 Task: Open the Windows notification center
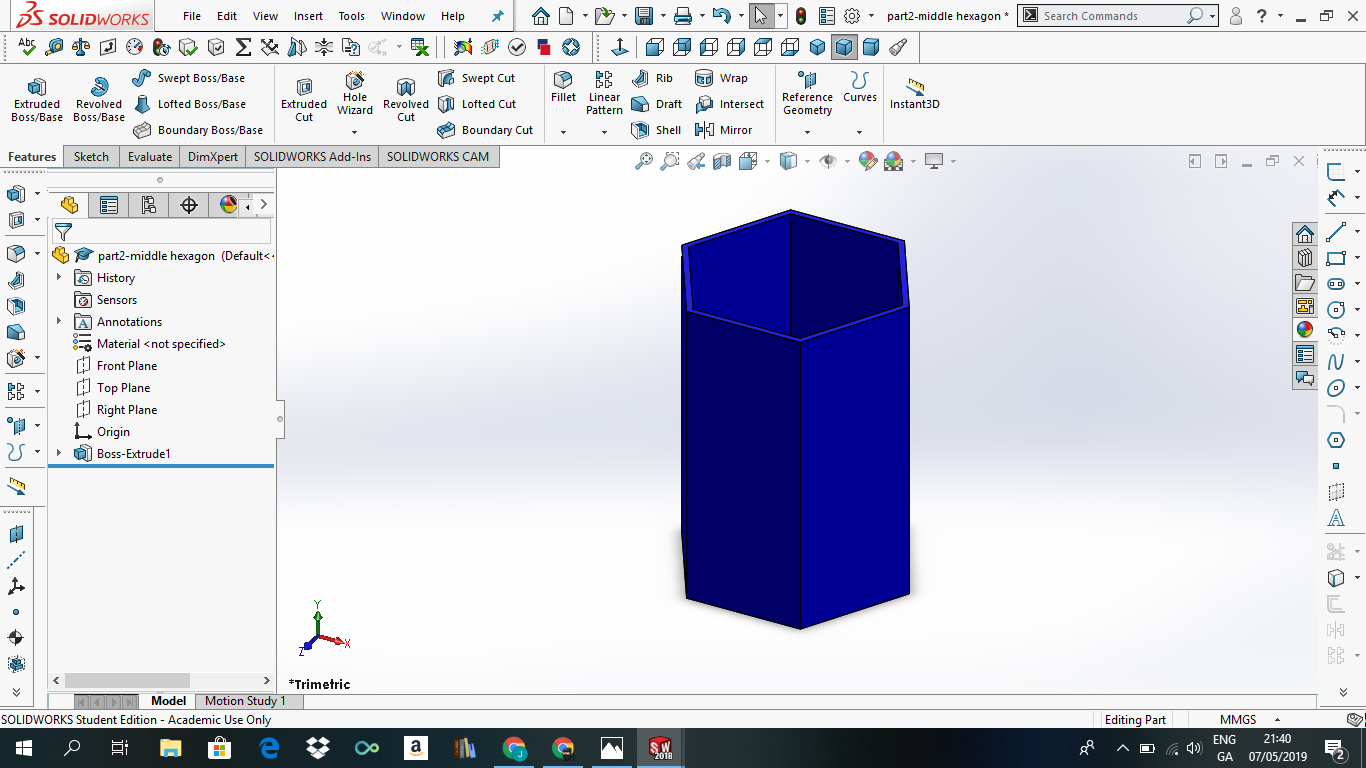coord(1334,748)
